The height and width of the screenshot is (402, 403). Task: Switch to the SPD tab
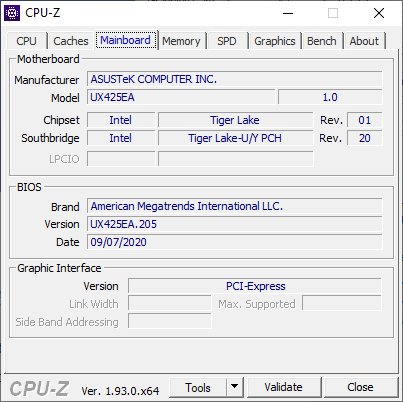pyautogui.click(x=227, y=41)
